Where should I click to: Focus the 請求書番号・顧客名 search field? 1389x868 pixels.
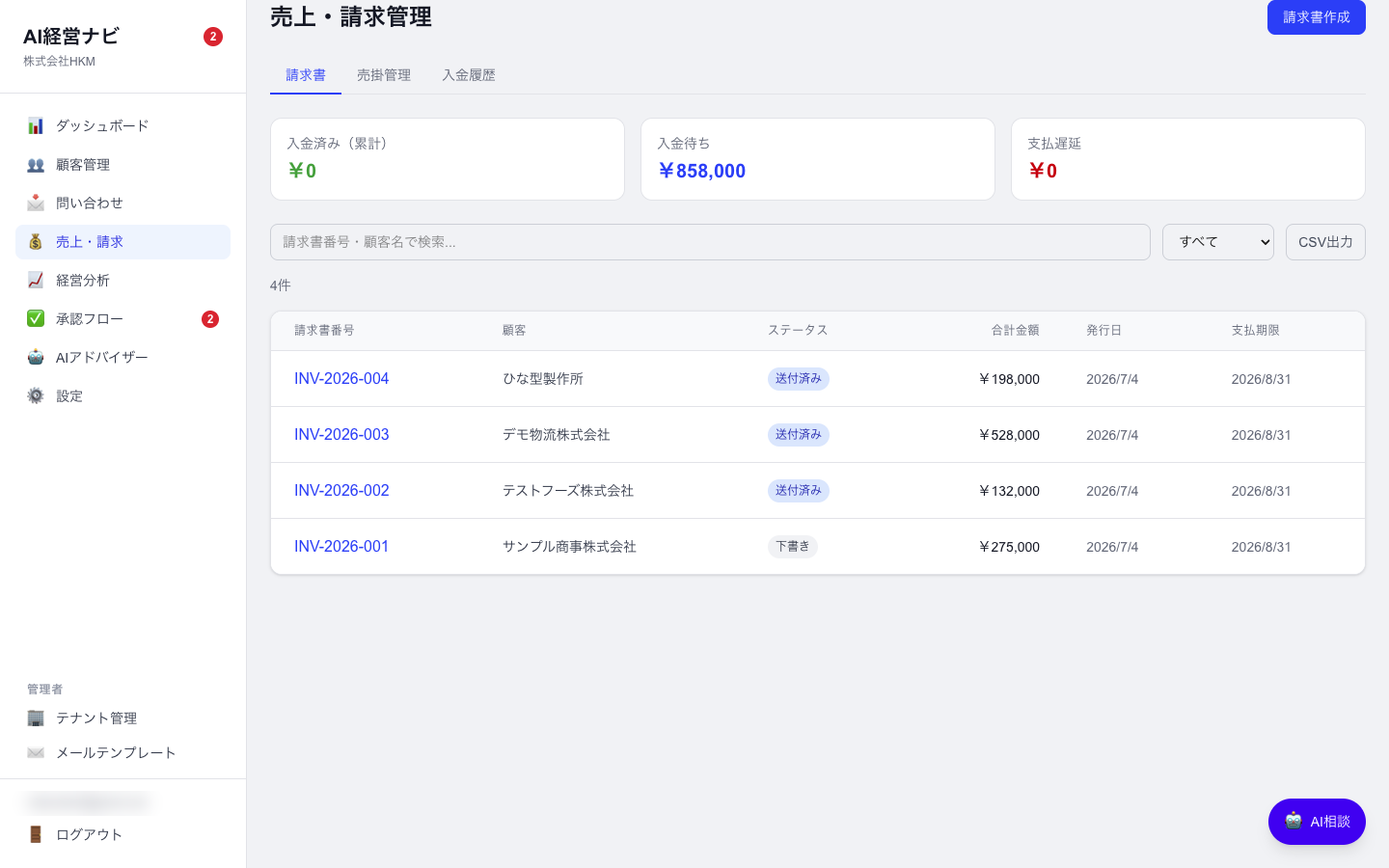click(x=710, y=242)
